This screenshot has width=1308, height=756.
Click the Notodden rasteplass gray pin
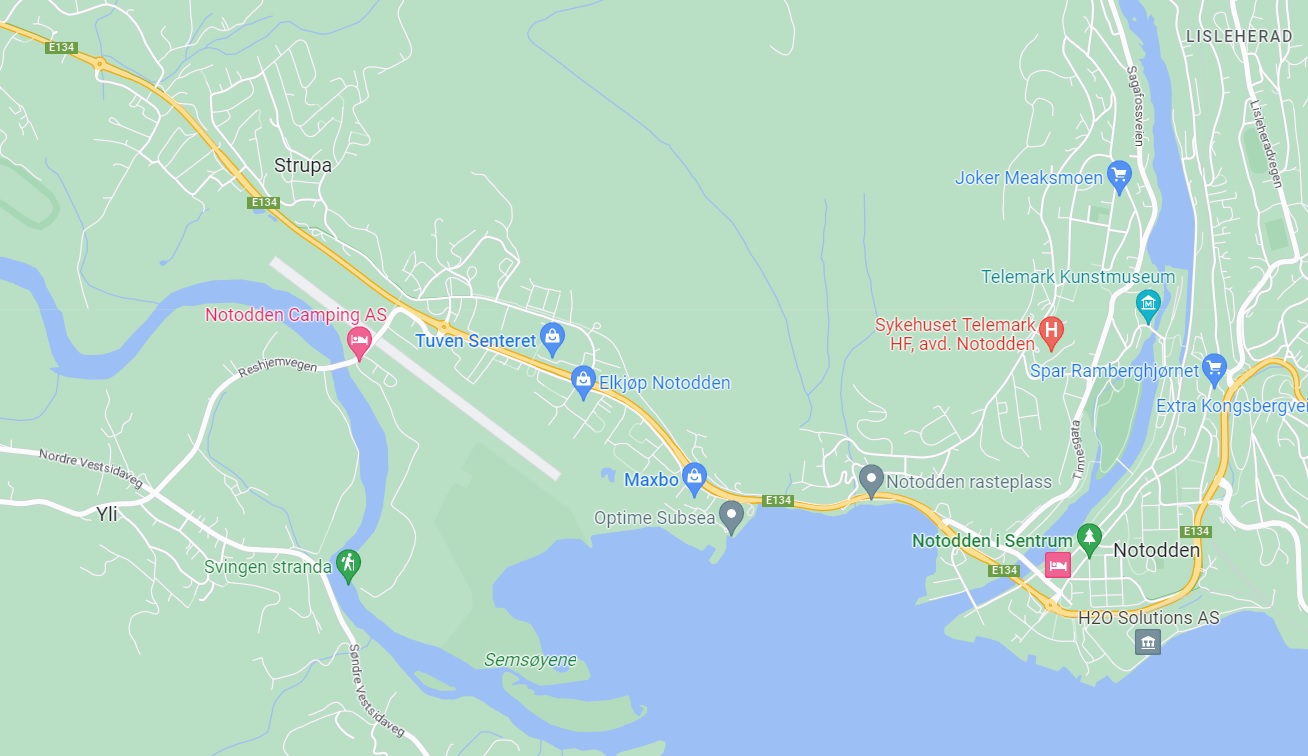(x=871, y=481)
